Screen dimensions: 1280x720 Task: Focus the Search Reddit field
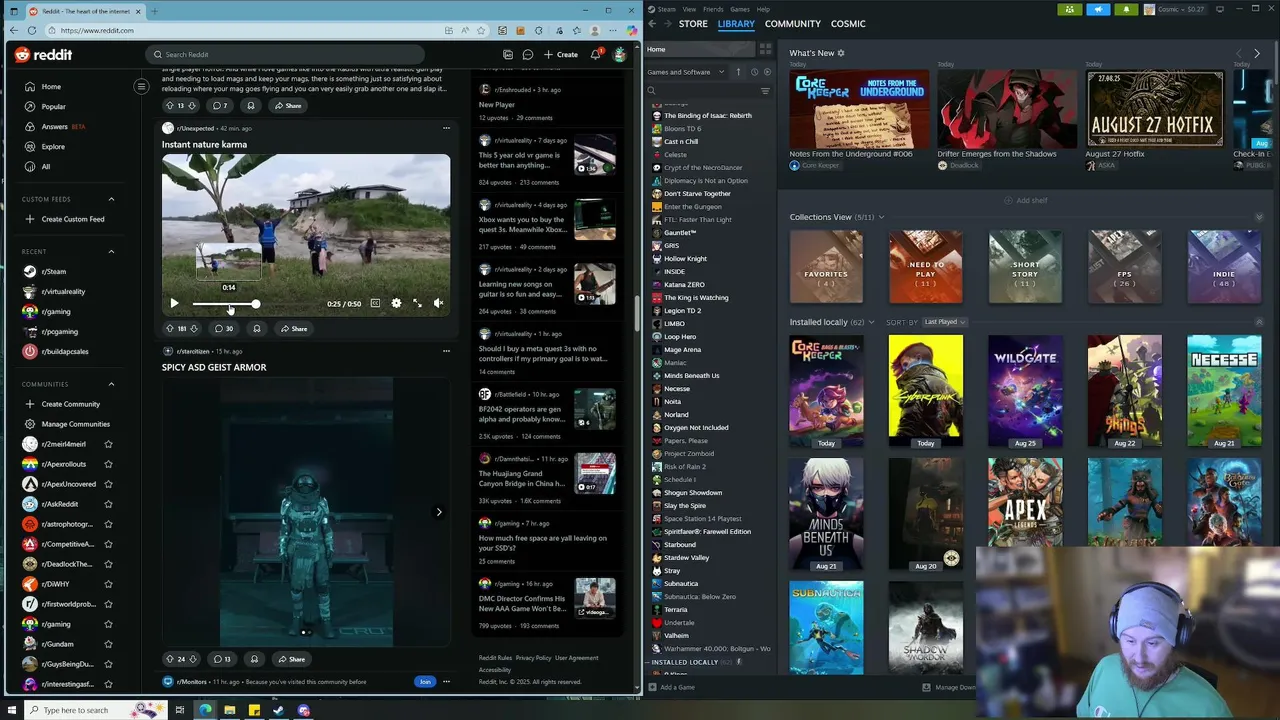(x=285, y=54)
